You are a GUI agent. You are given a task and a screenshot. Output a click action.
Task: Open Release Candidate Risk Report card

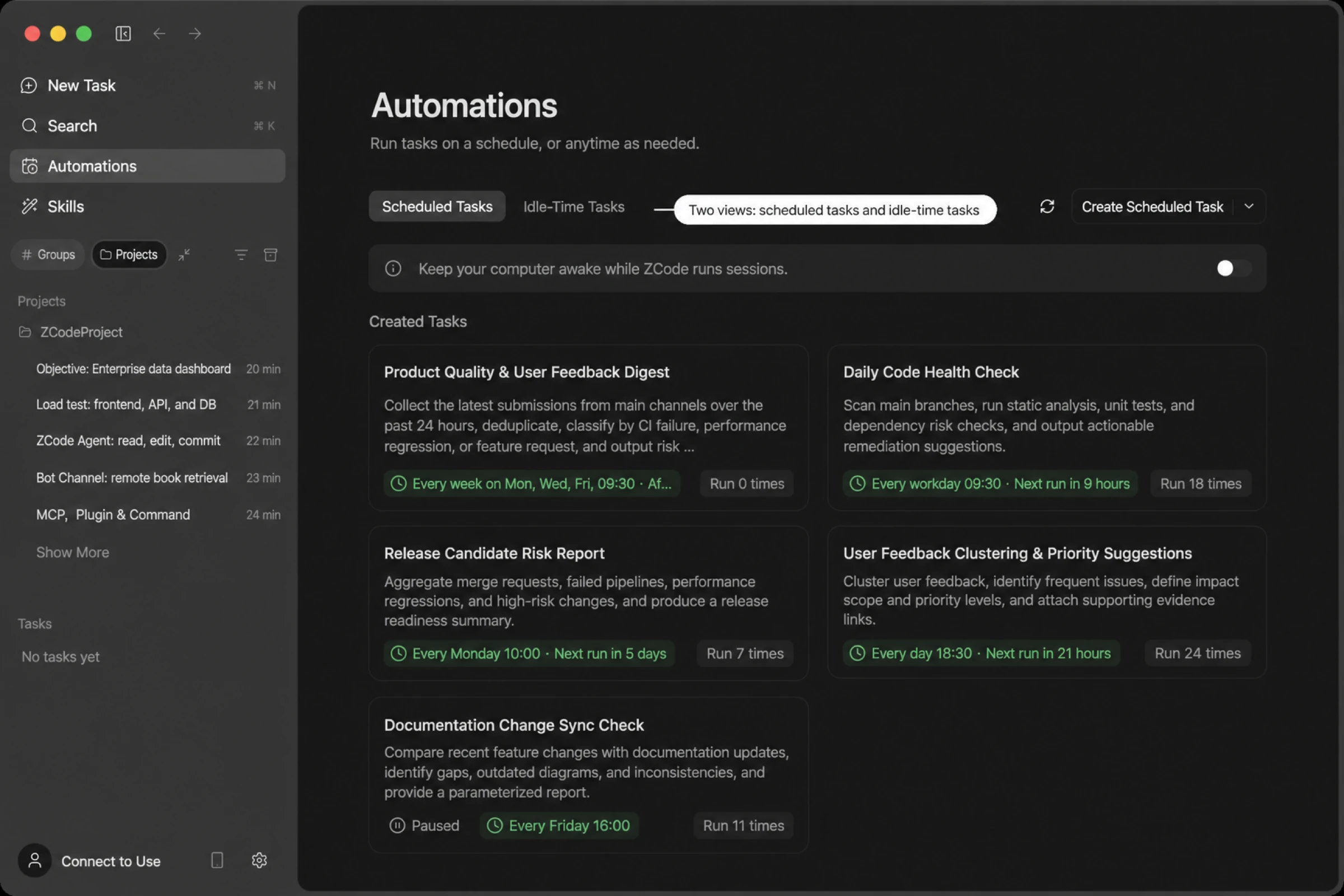(x=589, y=604)
